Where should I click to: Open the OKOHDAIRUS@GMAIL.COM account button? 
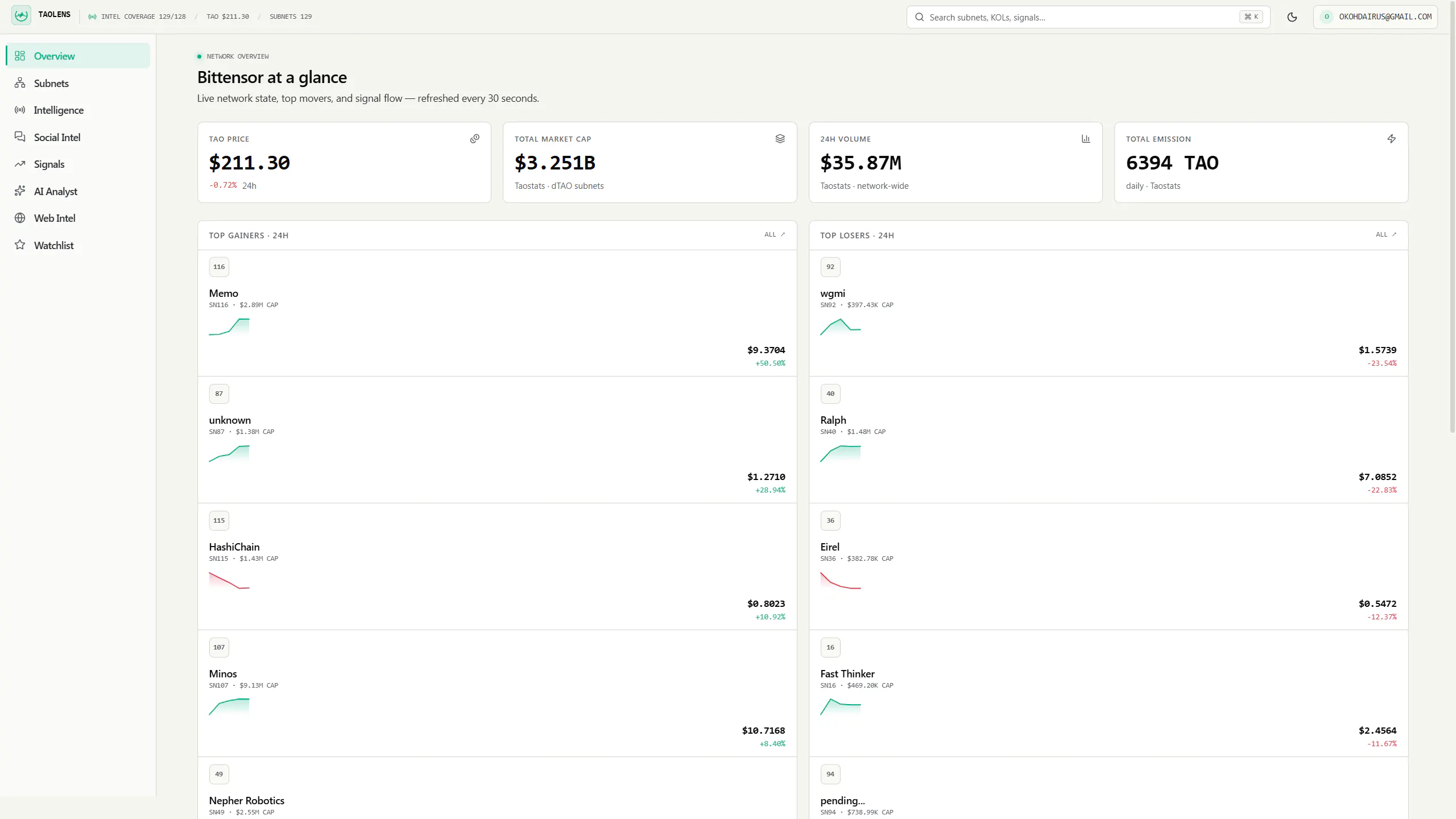coord(1375,17)
